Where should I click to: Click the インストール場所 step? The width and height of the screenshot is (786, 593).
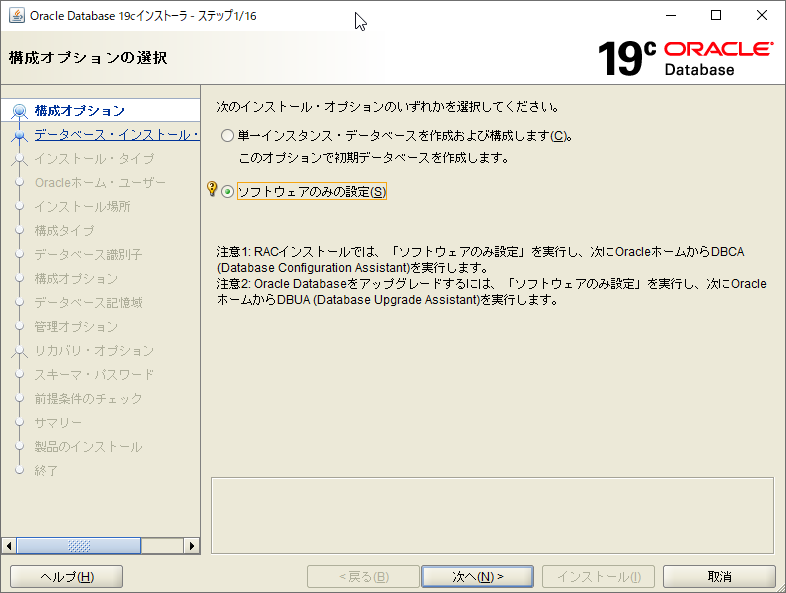pyautogui.click(x=82, y=207)
